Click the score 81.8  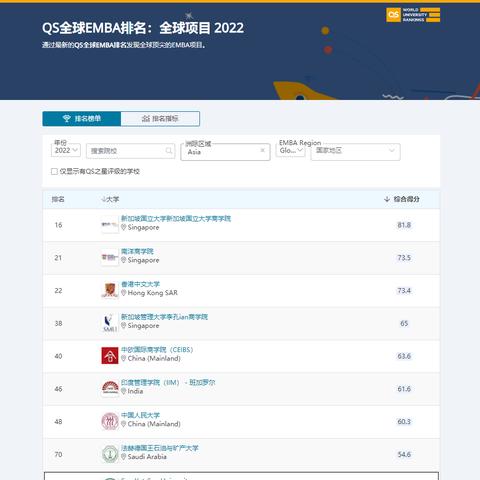(404, 225)
